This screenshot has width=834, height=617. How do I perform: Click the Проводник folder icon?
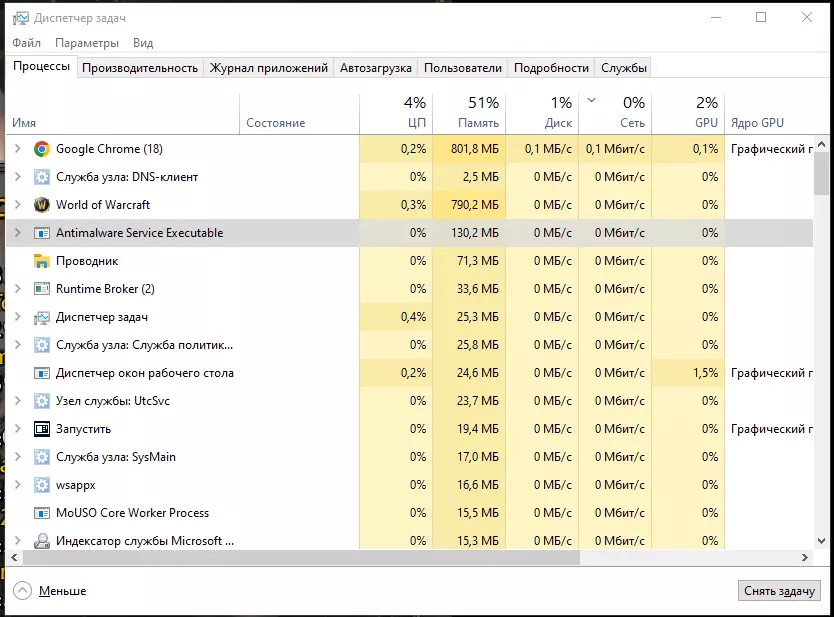tap(41, 261)
